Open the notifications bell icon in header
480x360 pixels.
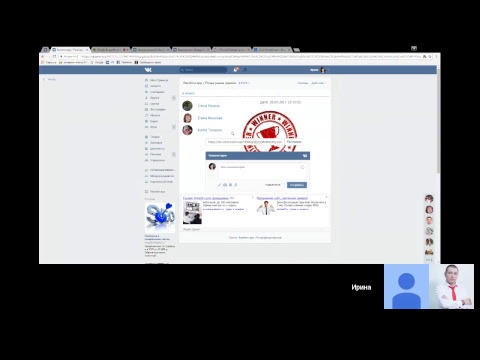(236, 70)
